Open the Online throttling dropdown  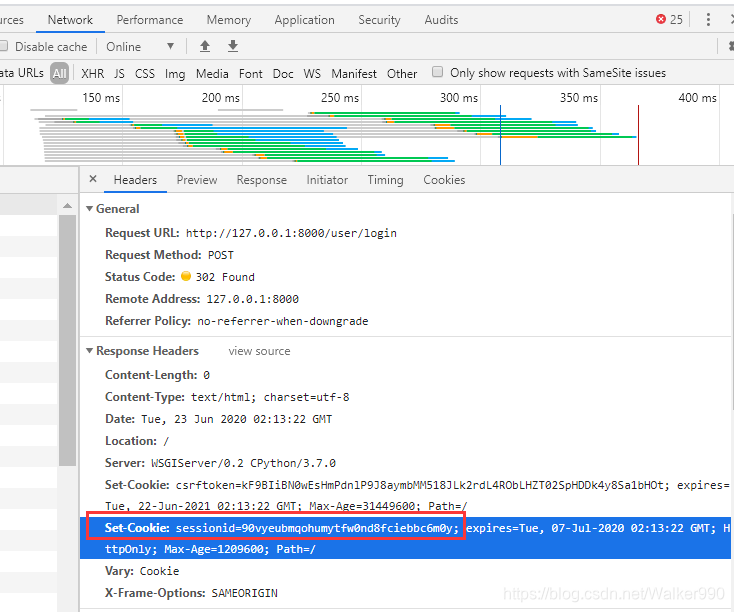140,47
